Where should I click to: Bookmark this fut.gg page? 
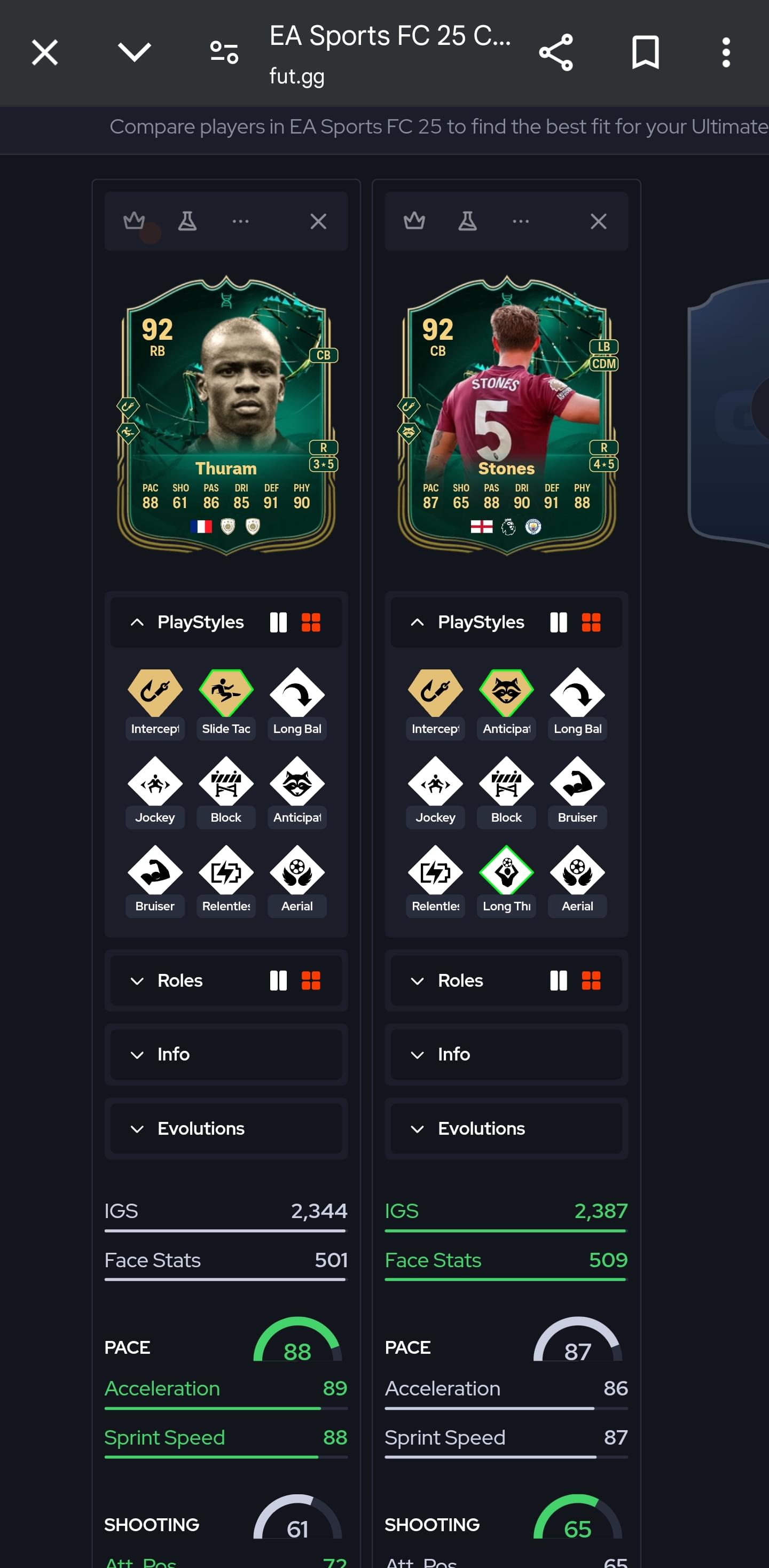click(x=646, y=52)
